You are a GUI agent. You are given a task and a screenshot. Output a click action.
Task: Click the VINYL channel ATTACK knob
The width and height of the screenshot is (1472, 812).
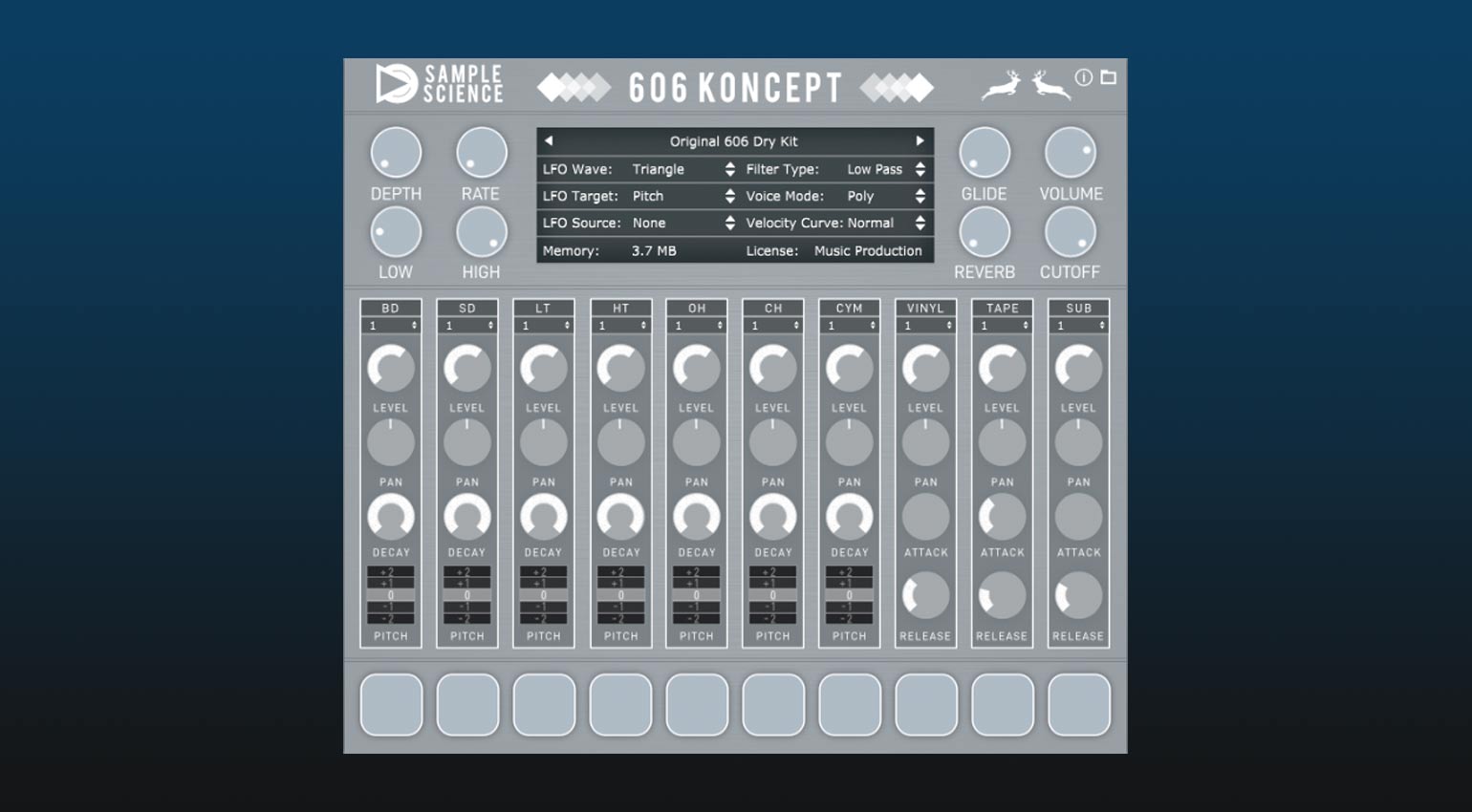point(926,517)
